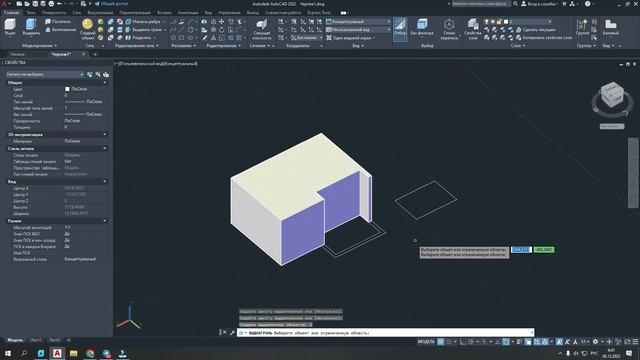Open the Sign In (Вход в службы) dropdown
Screen dimensions: 640x360
[x=539, y=4]
